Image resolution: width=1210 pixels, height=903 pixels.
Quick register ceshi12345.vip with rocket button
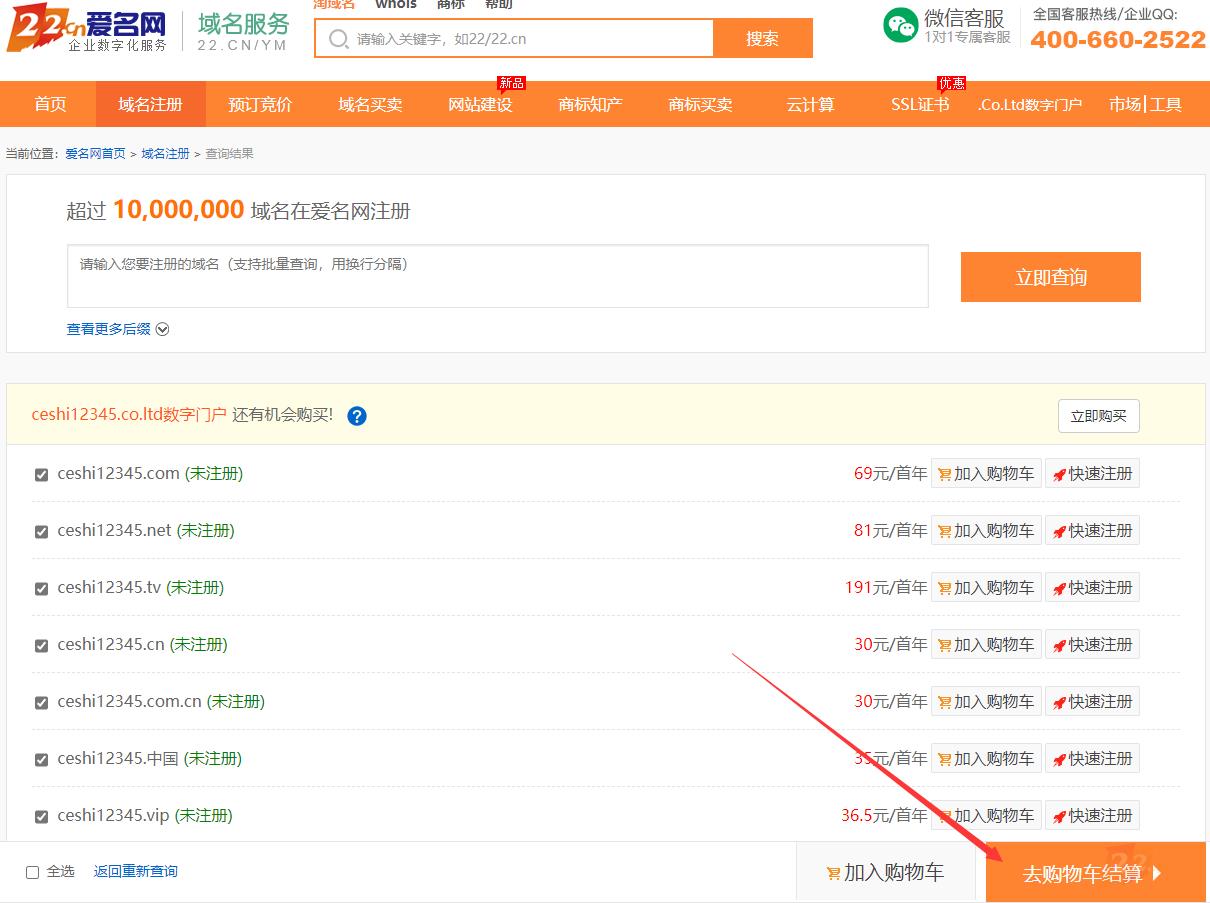pyautogui.click(x=1092, y=816)
